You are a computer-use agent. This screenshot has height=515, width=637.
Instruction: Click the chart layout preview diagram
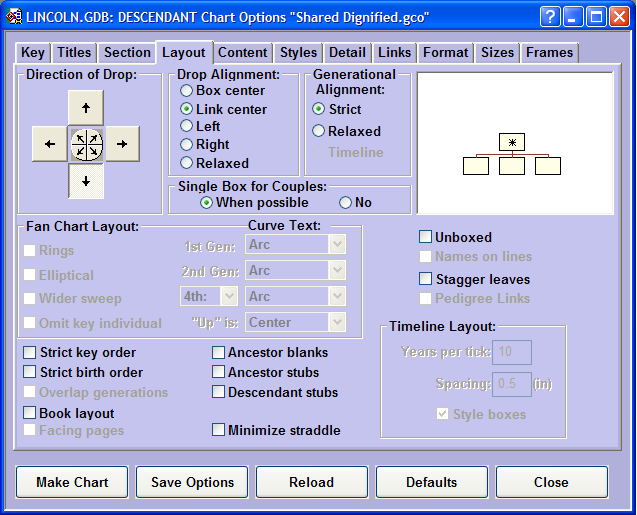(515, 143)
